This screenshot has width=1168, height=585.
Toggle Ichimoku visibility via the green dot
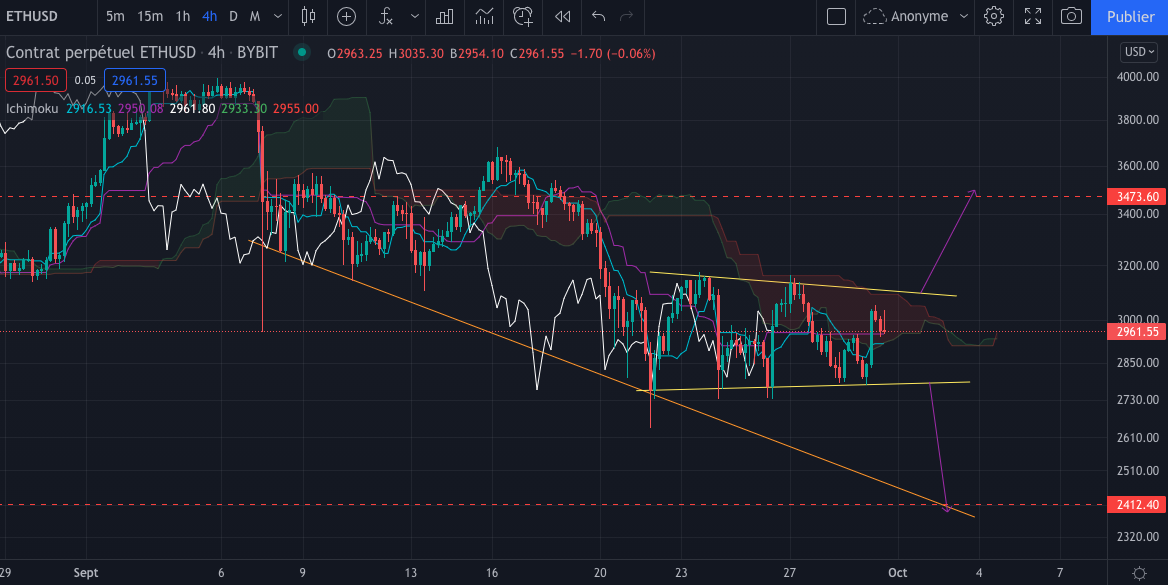click(x=301, y=51)
